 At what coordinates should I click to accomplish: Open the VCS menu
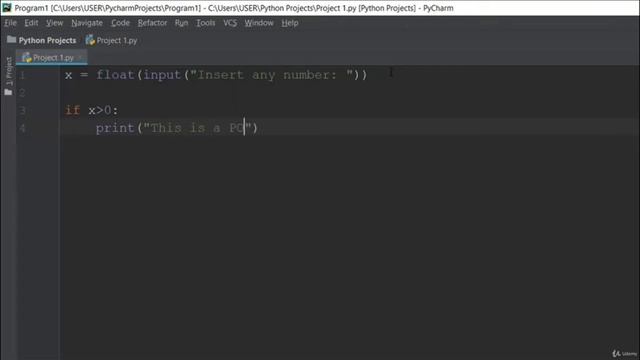tap(230, 23)
